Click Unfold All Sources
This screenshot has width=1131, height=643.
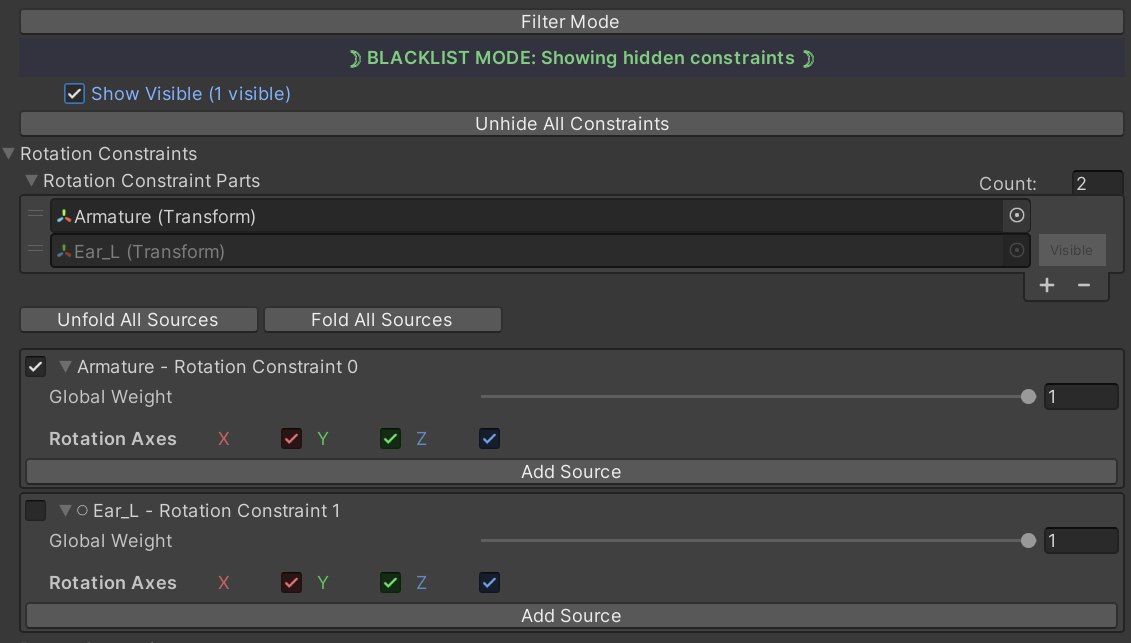coord(138,320)
